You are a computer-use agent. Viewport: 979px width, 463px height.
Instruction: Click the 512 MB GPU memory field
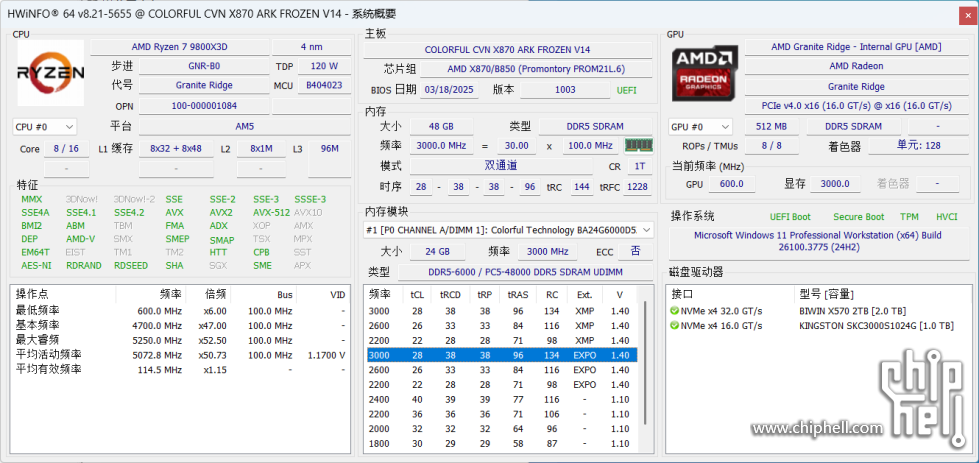point(771,127)
